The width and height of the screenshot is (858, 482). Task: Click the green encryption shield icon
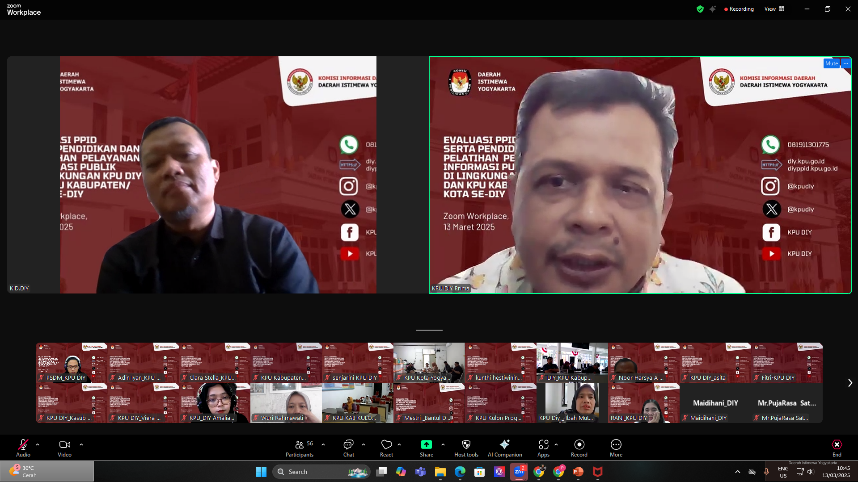coord(700,8)
